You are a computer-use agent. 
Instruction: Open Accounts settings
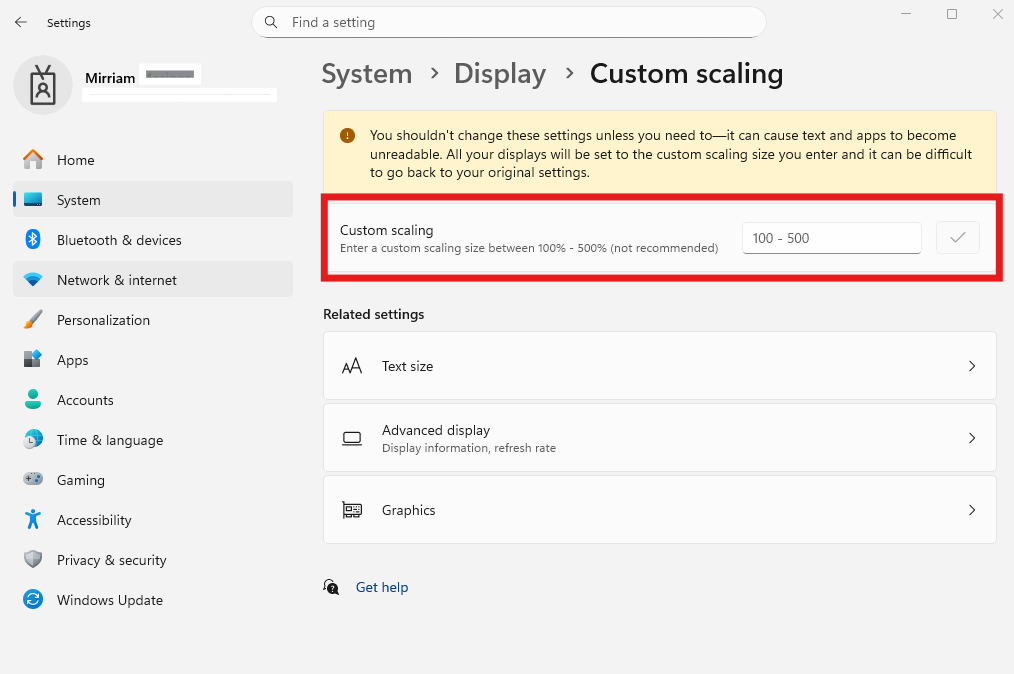coord(153,400)
